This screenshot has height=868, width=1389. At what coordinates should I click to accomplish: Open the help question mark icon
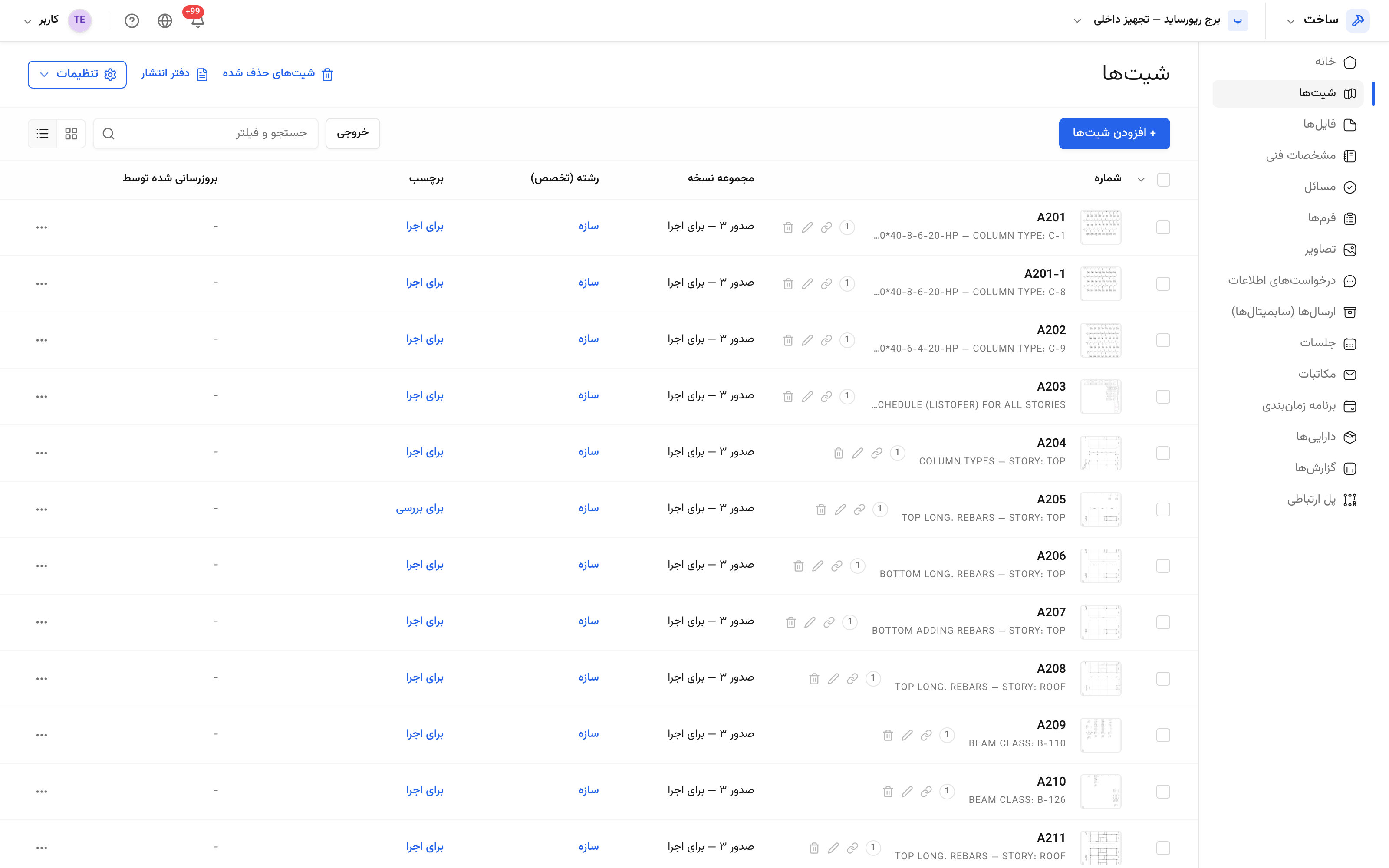tap(132, 21)
